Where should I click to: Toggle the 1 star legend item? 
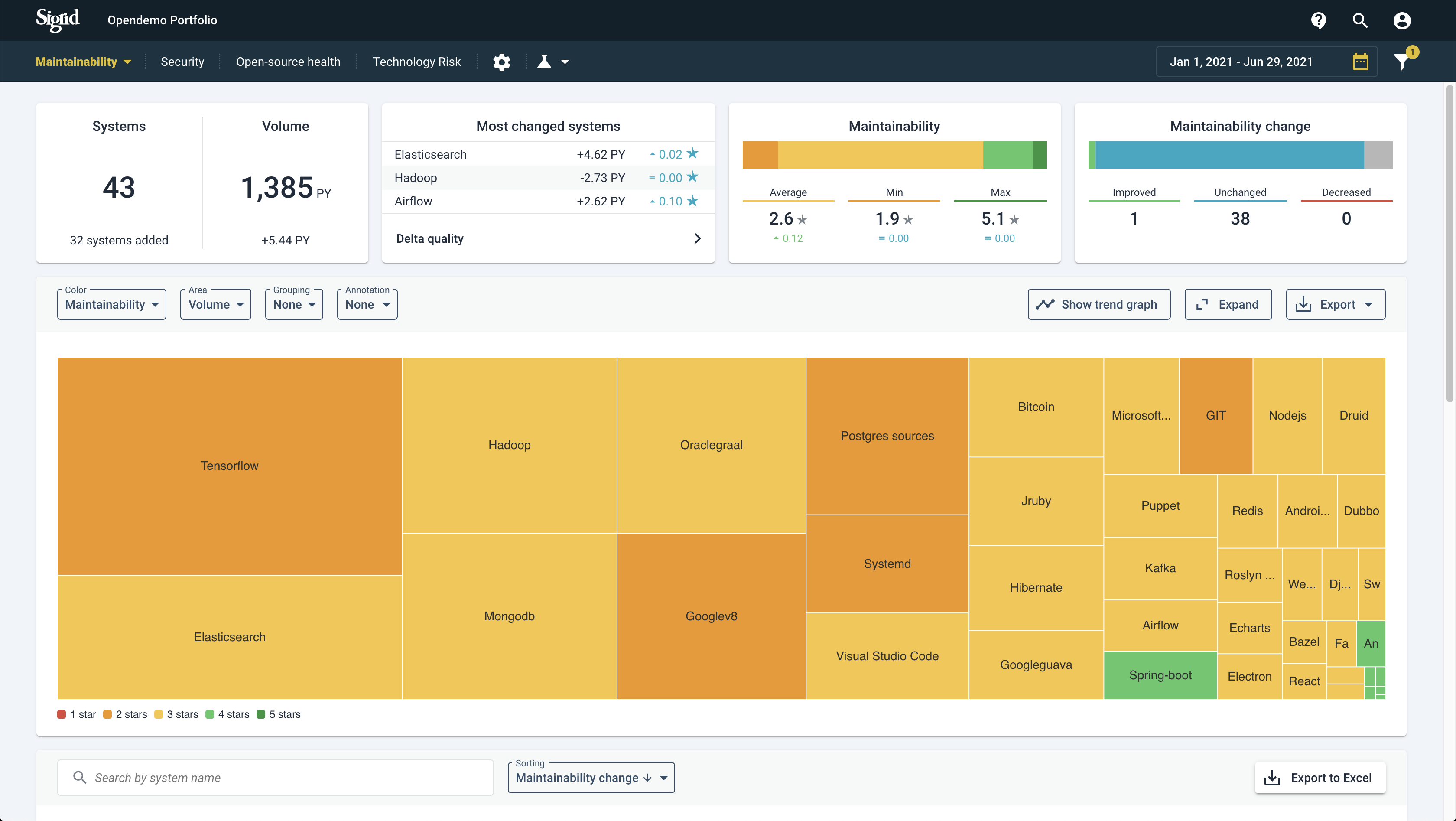click(77, 714)
